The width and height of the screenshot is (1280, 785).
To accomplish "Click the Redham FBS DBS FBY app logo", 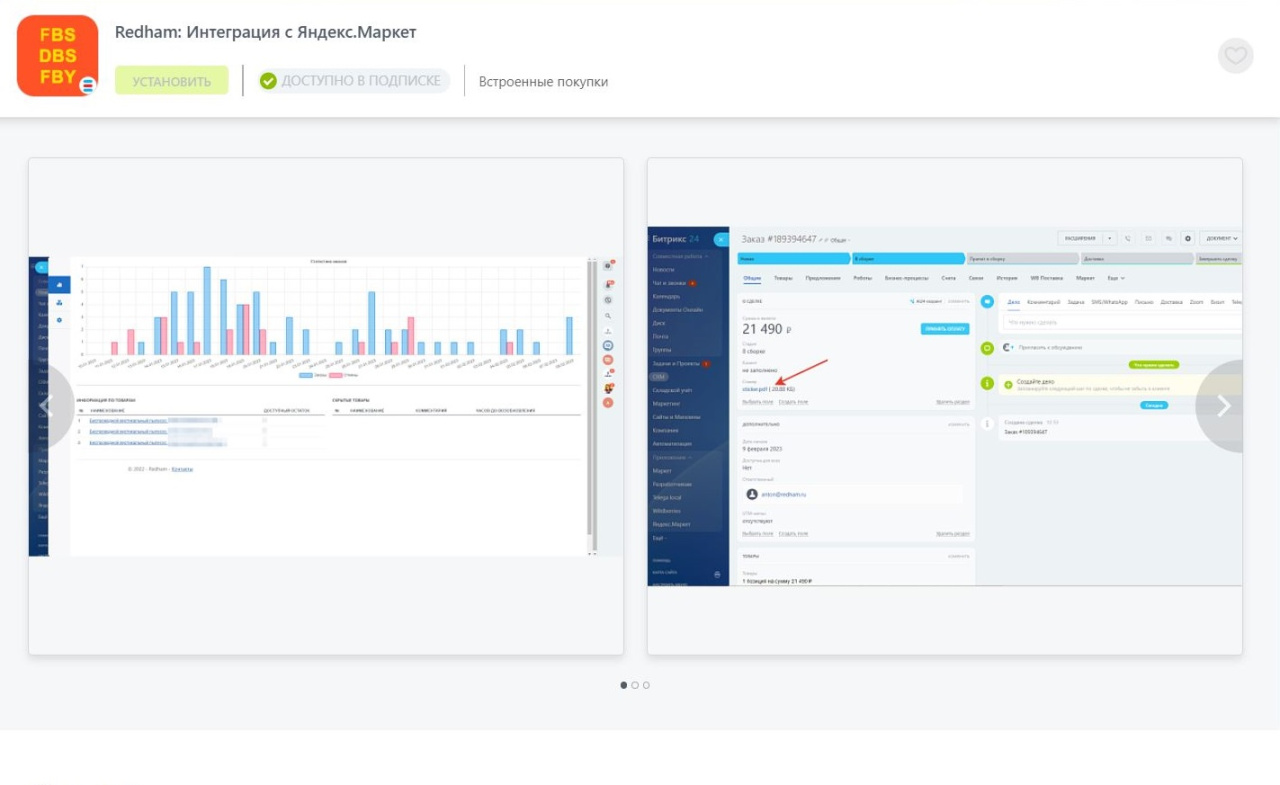I will [58, 56].
